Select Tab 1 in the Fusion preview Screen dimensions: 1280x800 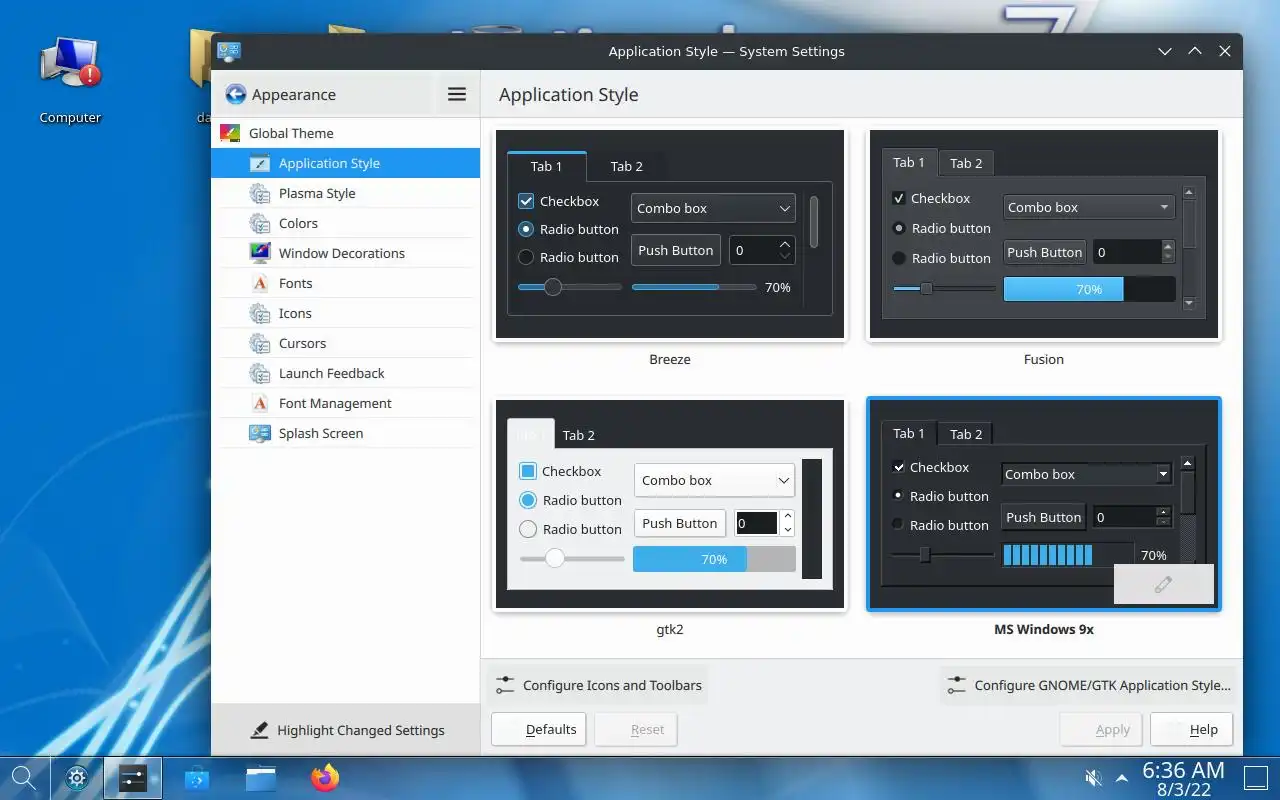pos(909,162)
